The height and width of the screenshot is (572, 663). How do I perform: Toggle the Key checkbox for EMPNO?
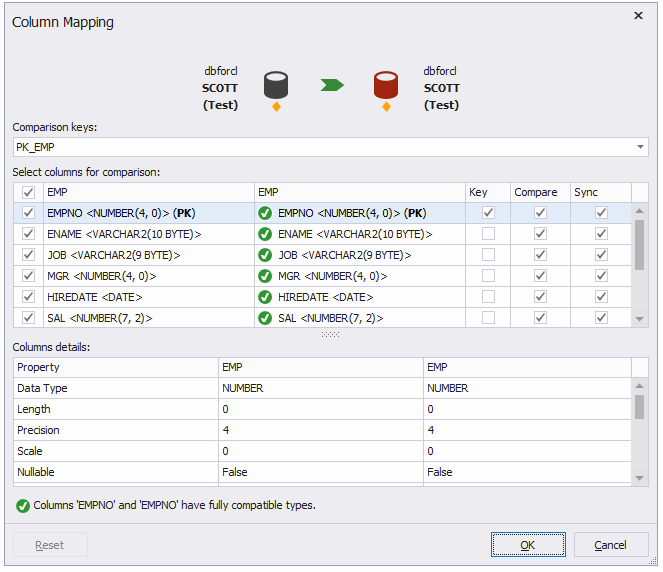pos(488,213)
